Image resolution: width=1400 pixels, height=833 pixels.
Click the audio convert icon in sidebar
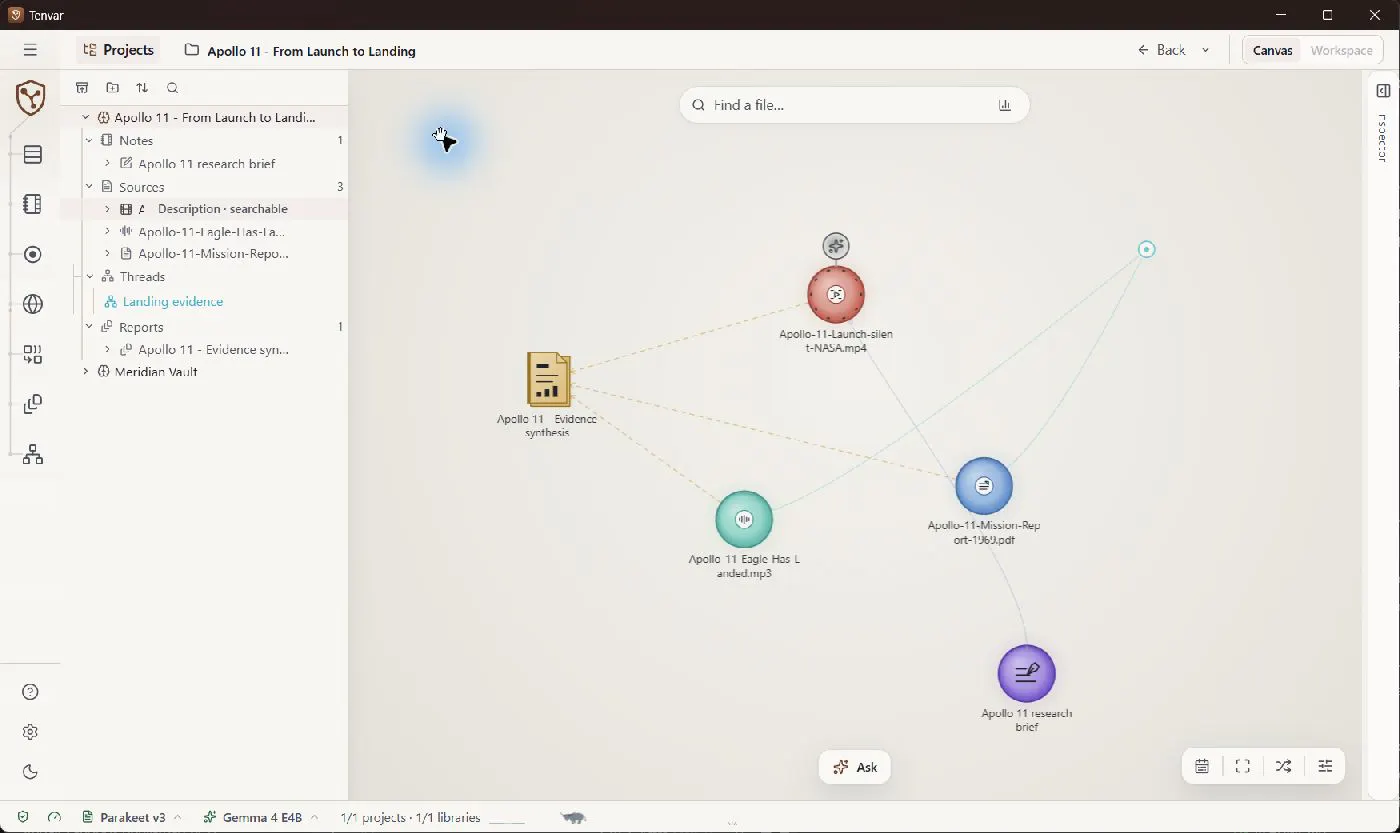32,354
